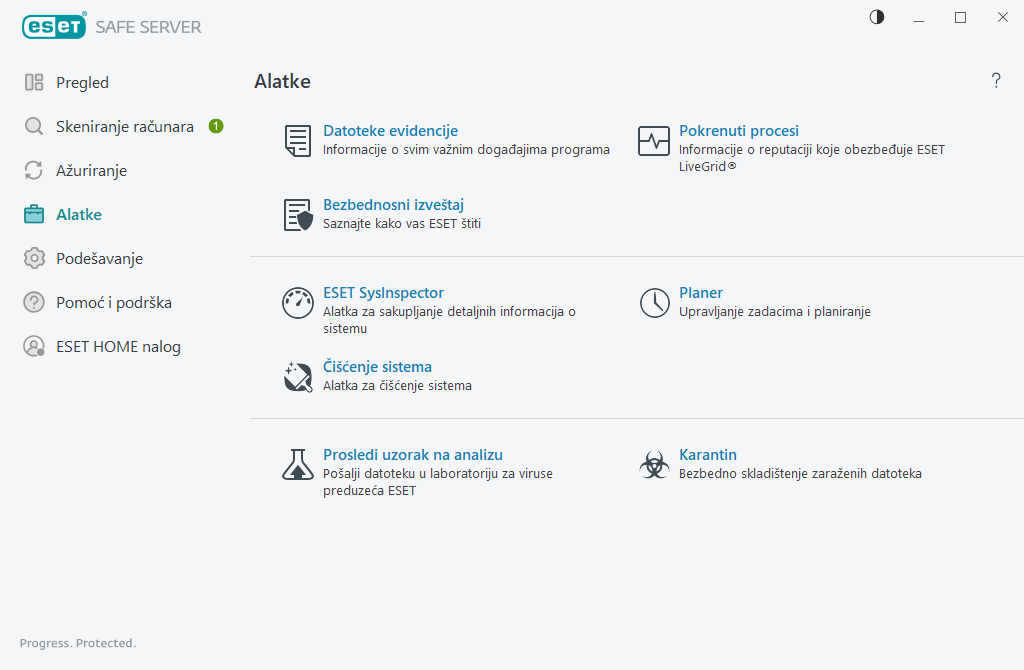Select Podešavanje in the sidebar
The image size is (1024, 670).
99,259
